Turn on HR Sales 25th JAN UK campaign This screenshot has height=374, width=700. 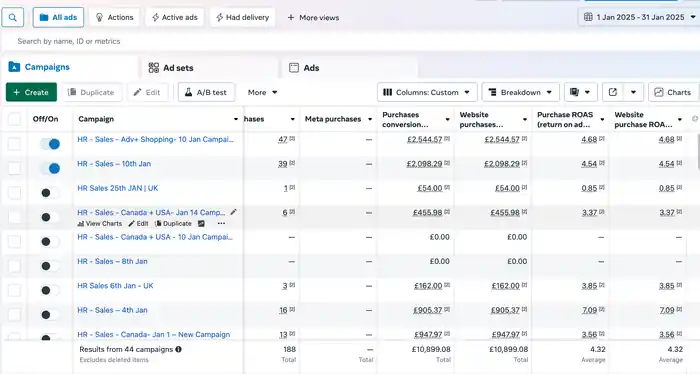[50, 193]
